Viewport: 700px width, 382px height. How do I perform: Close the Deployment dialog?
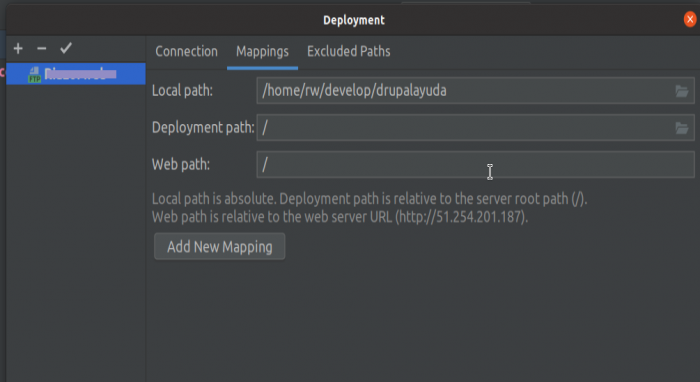click(x=690, y=19)
